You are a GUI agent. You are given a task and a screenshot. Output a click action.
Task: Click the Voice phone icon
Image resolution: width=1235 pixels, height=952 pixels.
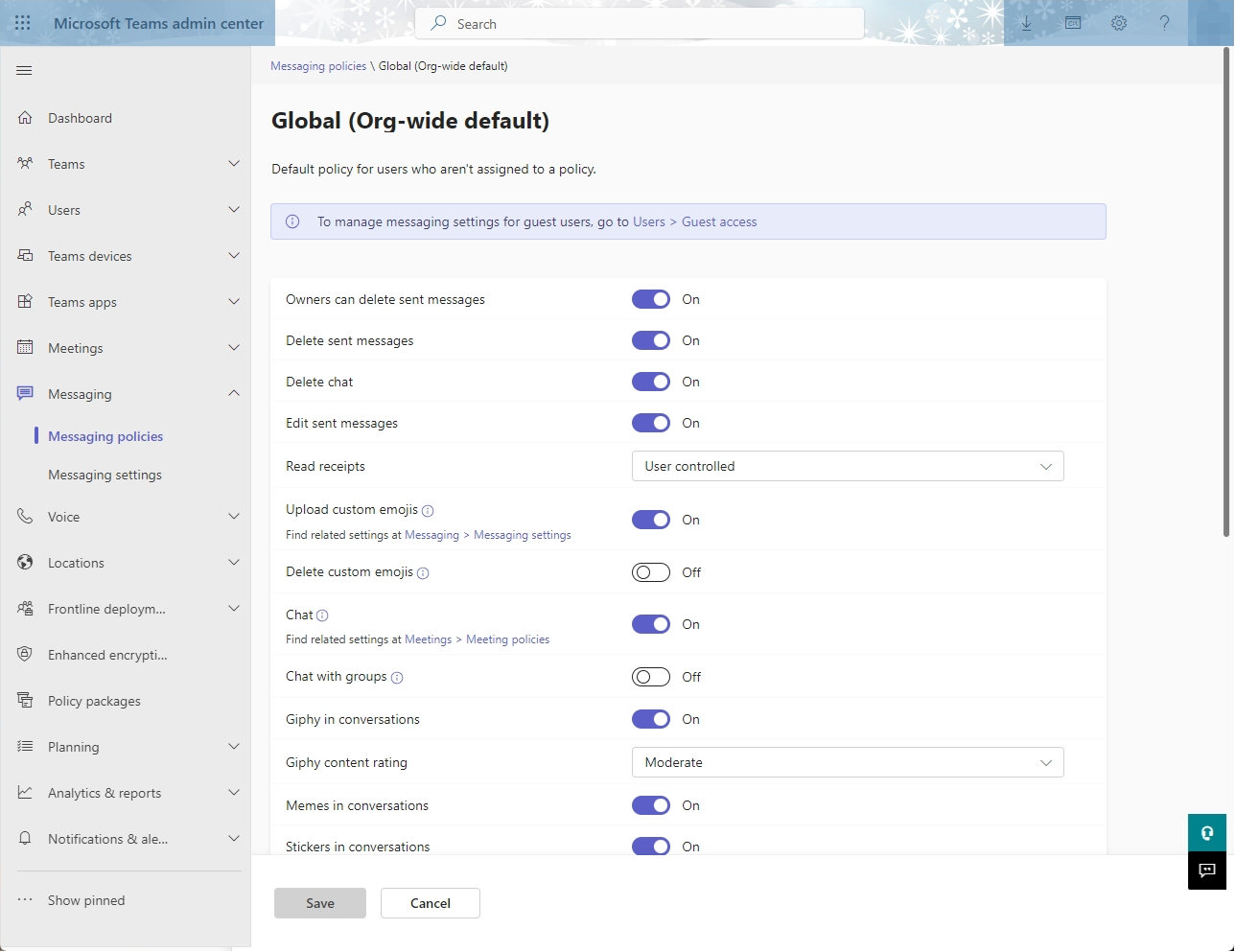click(25, 517)
